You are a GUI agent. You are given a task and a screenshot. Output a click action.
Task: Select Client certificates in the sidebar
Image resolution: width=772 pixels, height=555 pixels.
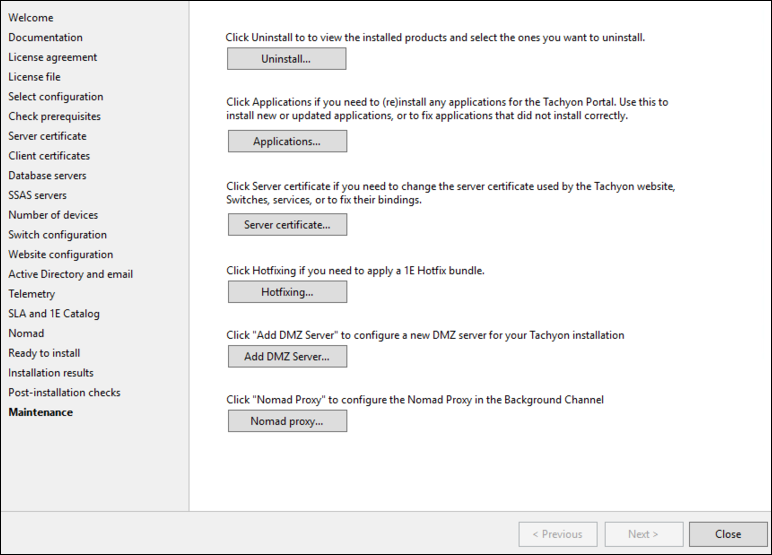click(49, 156)
